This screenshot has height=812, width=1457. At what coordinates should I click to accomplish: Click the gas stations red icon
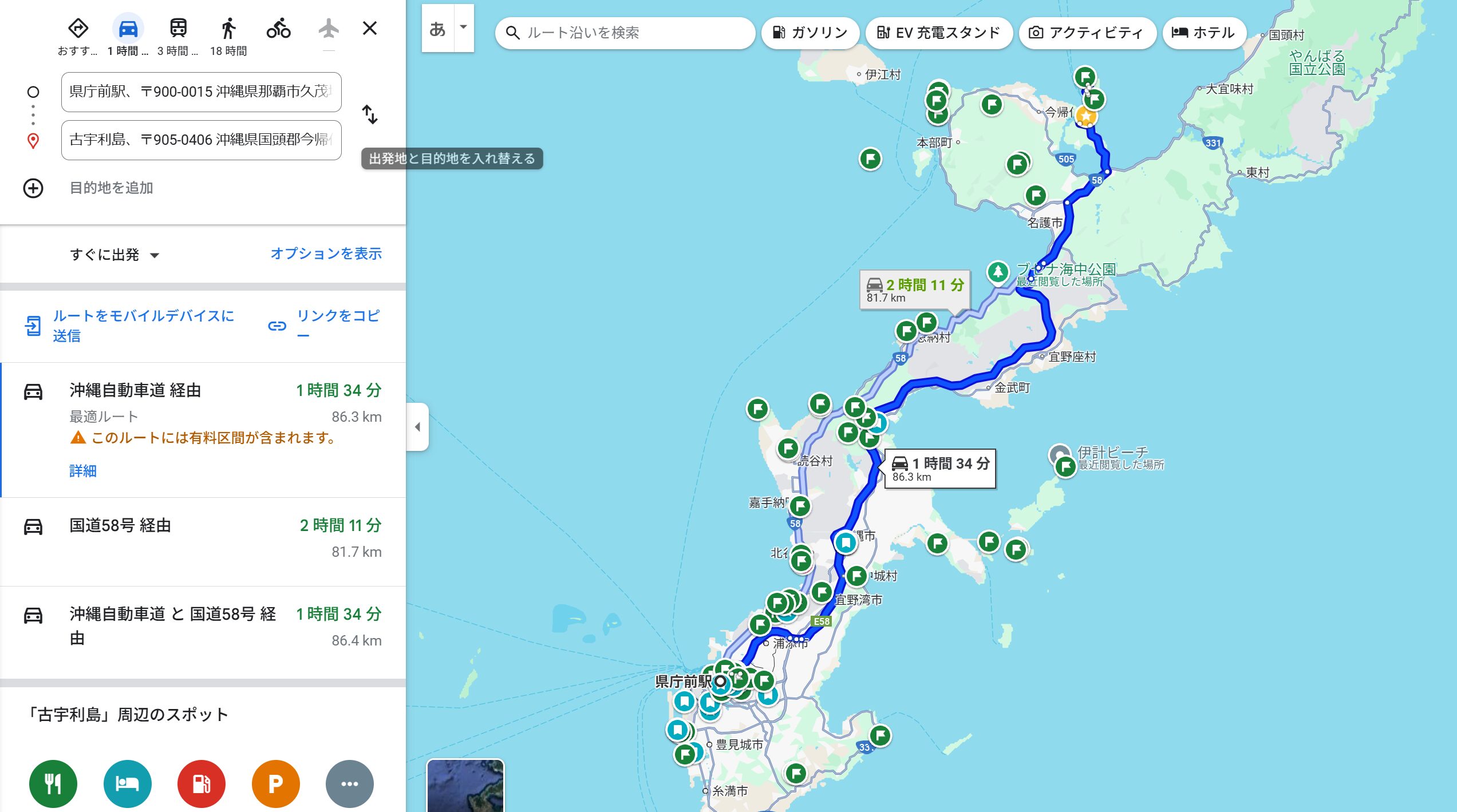tap(202, 783)
